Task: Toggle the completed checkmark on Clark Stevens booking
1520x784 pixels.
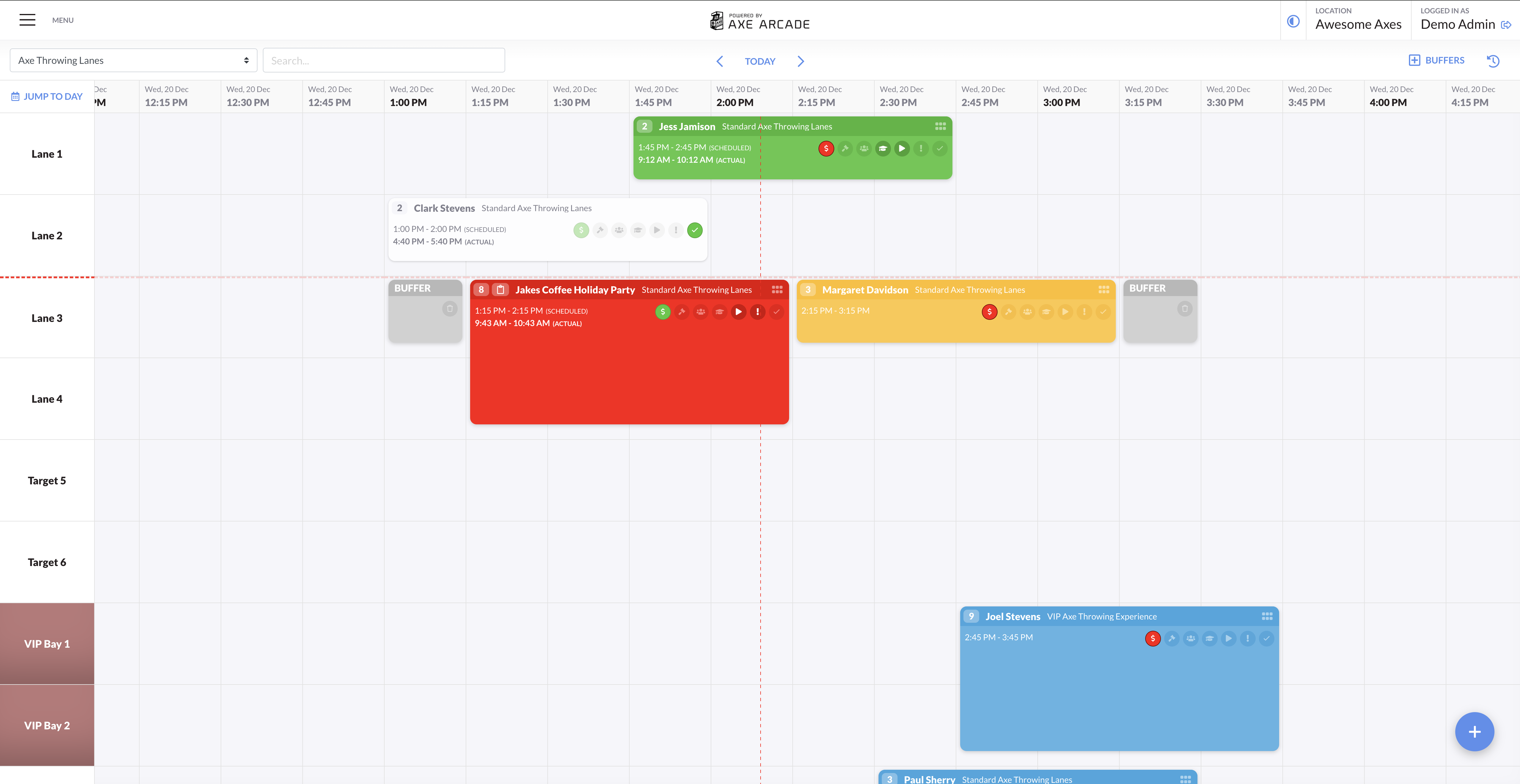Action: coord(694,230)
